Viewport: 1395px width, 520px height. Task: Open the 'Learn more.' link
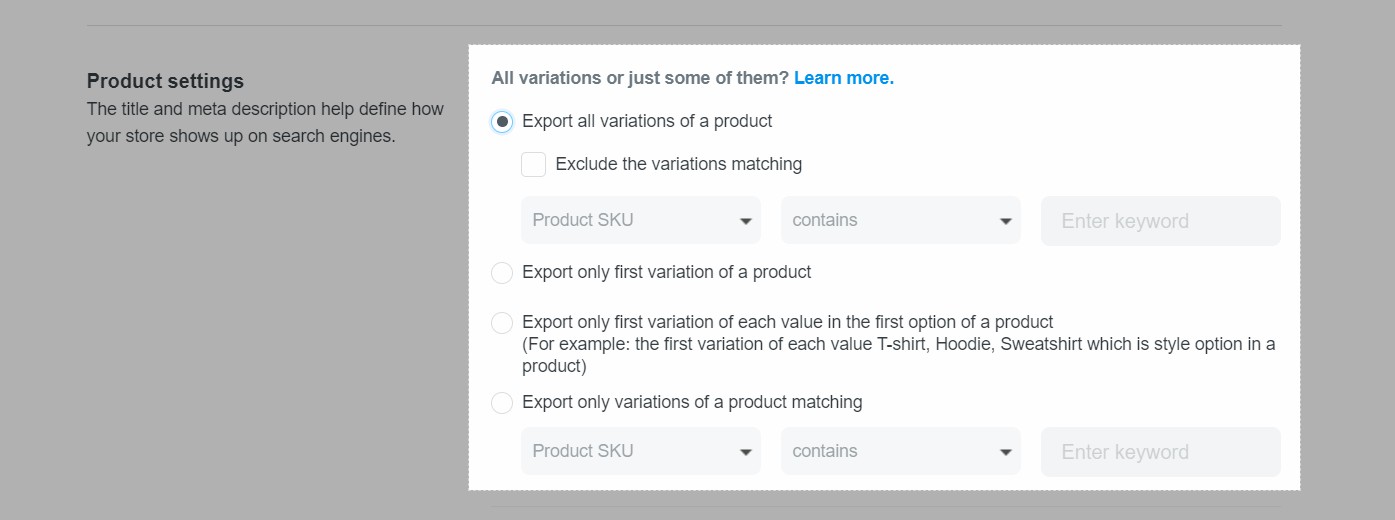(843, 78)
